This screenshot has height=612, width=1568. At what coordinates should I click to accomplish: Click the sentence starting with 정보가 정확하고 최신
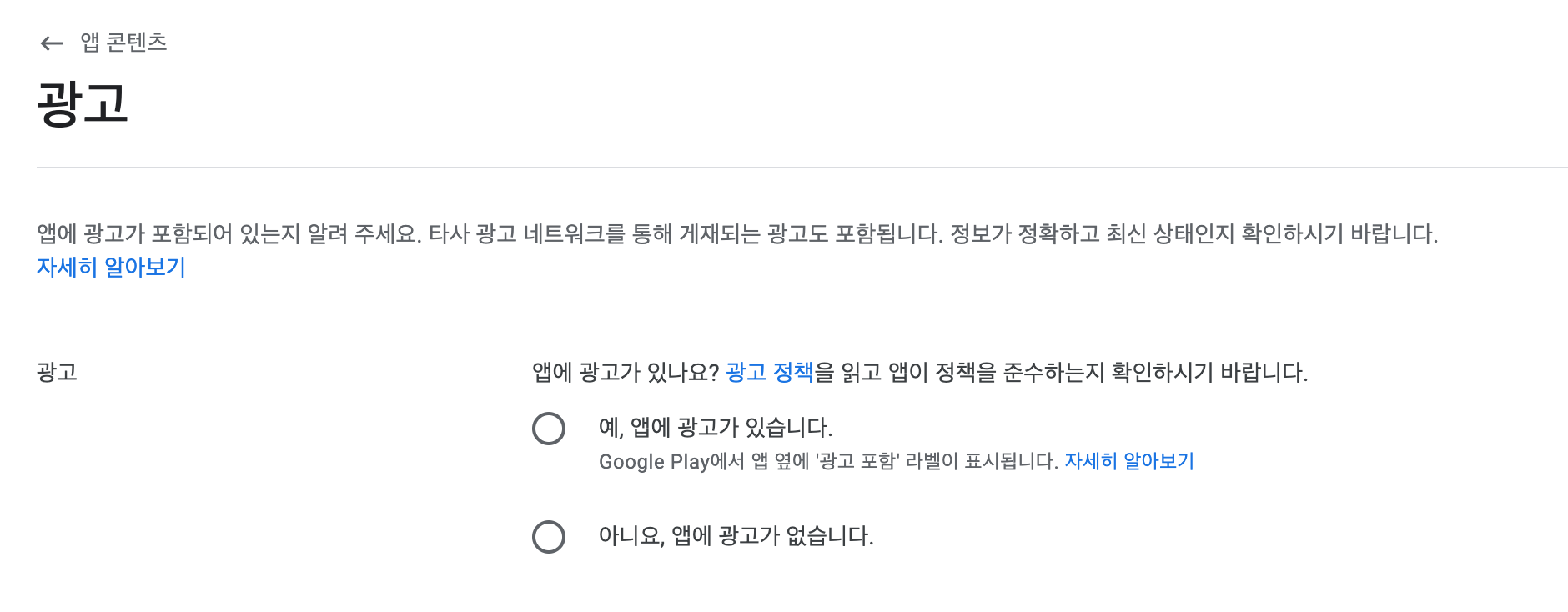[1193, 234]
